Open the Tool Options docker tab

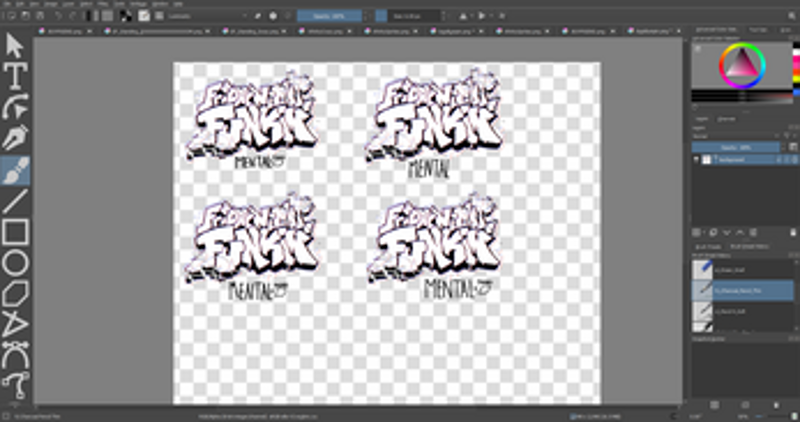[x=758, y=30]
